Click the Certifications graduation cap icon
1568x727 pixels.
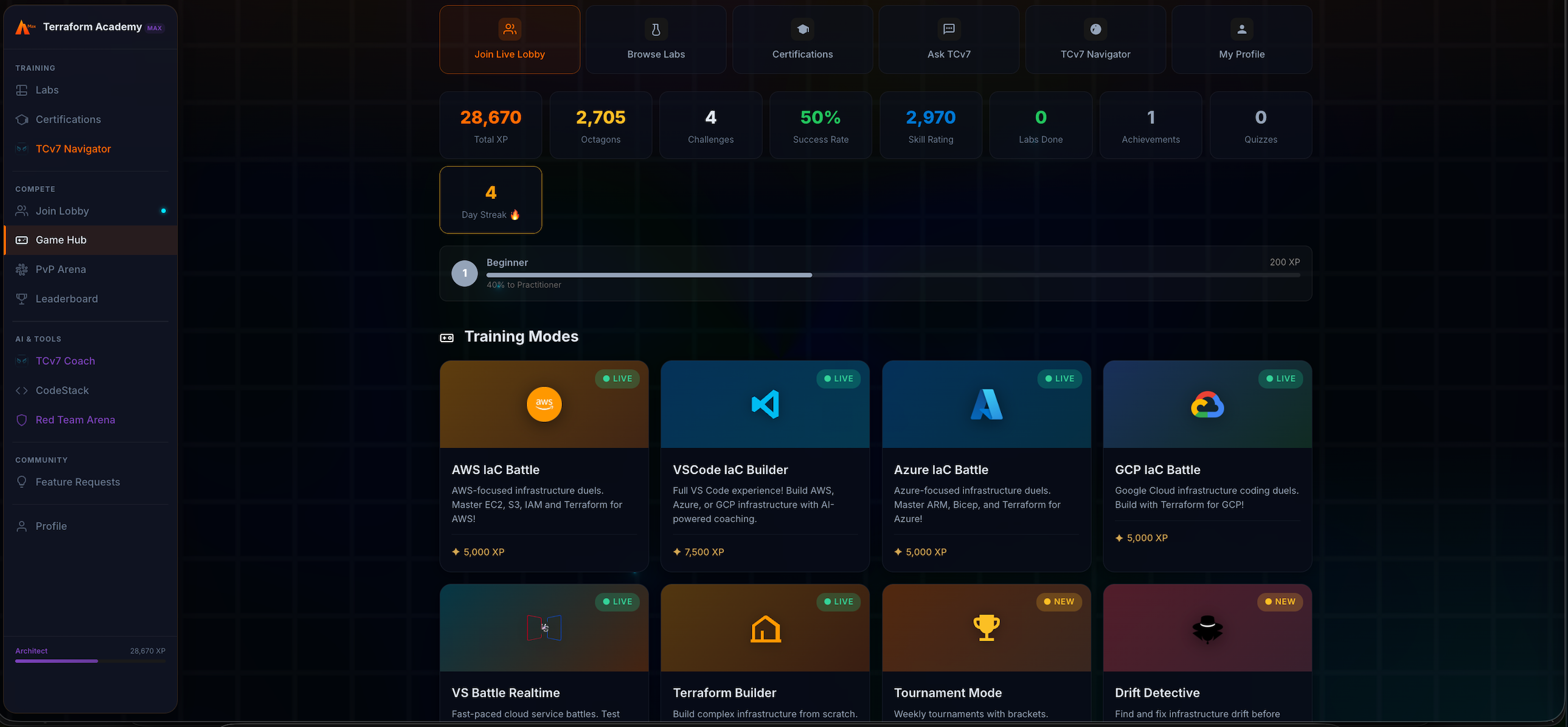803,29
